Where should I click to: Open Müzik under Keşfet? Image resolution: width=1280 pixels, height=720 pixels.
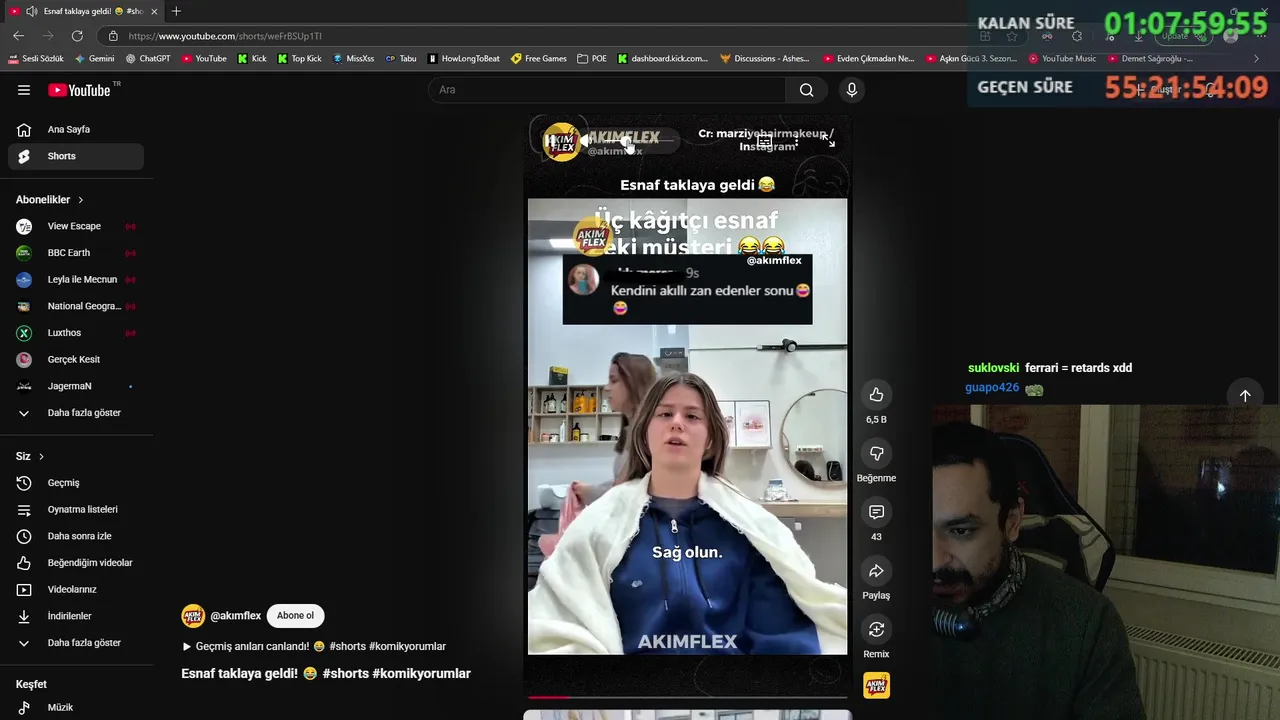76,707
